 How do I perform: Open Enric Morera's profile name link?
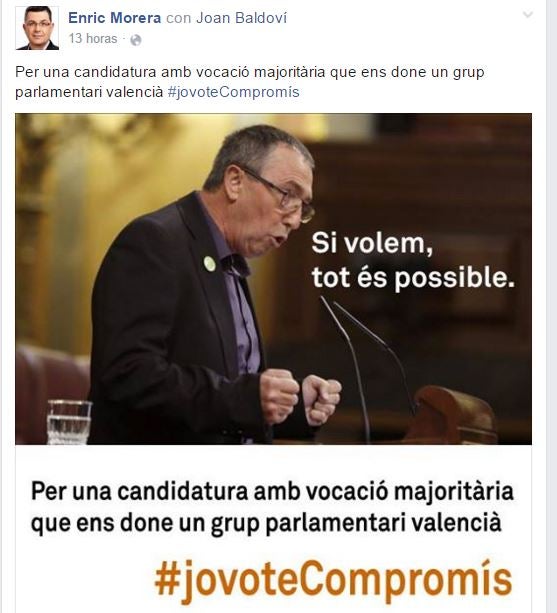point(115,18)
